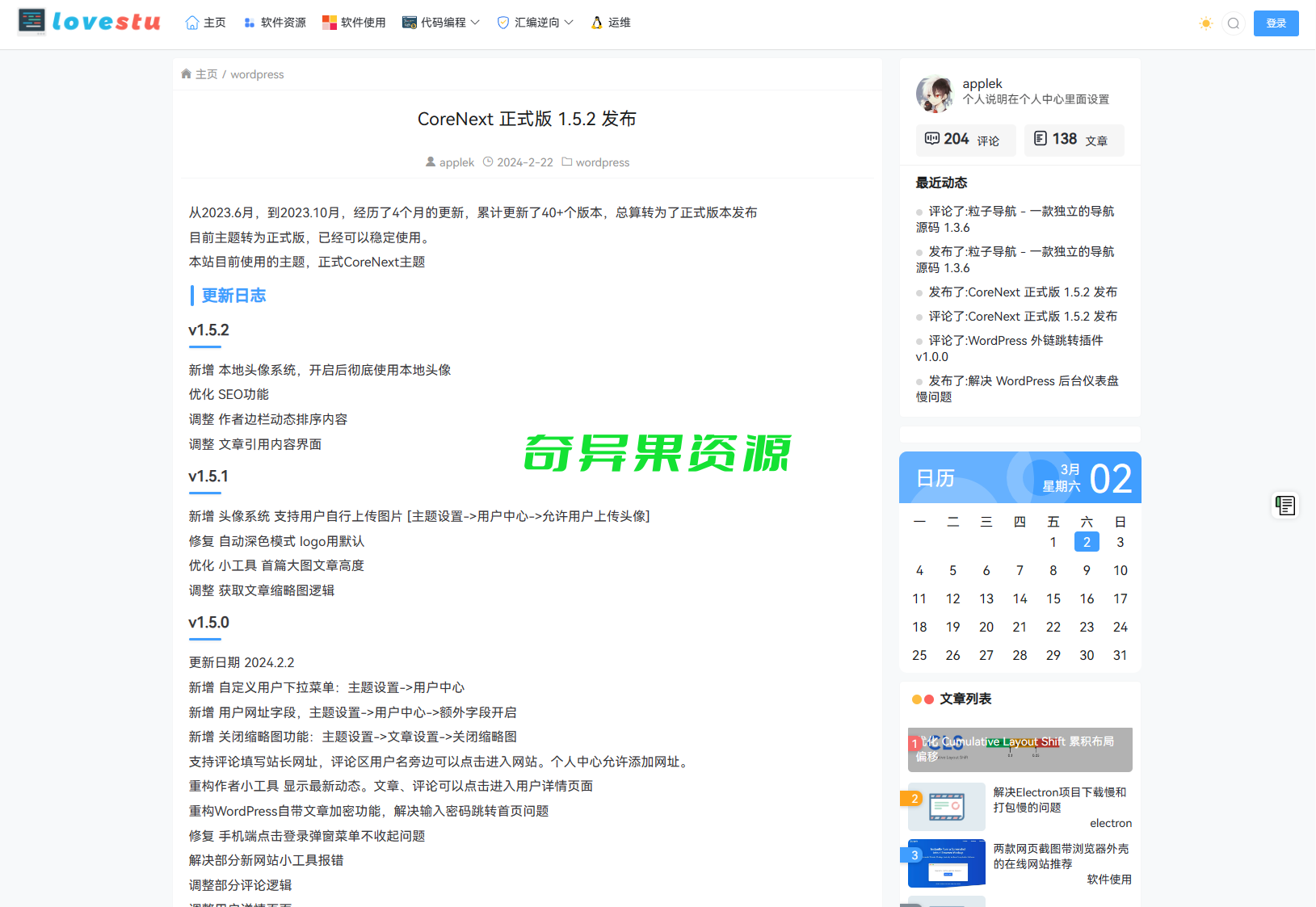View the 138 文章 articles stat

tap(1074, 140)
